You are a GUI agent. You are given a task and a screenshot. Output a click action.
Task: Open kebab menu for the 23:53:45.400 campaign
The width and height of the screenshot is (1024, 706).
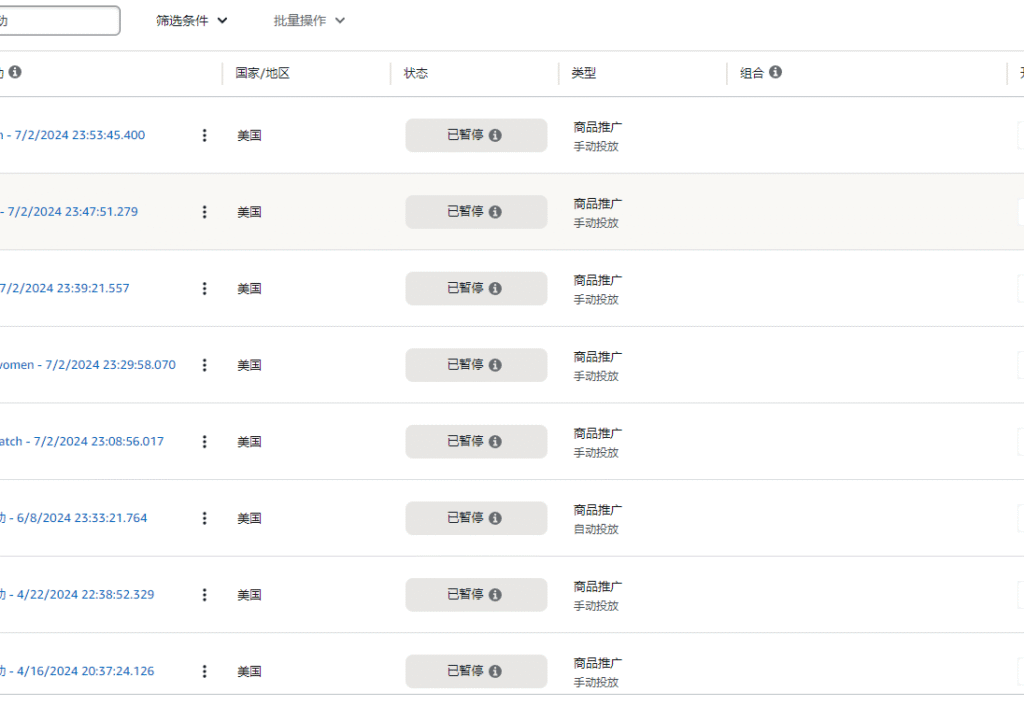[205, 135]
